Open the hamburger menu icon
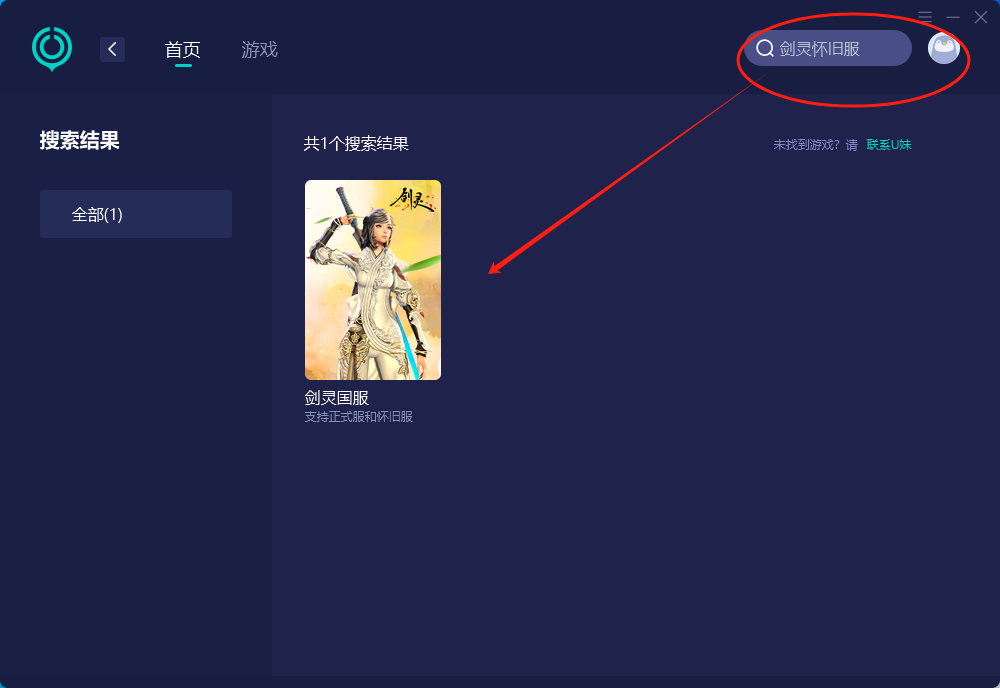The image size is (1000, 688). 925,17
